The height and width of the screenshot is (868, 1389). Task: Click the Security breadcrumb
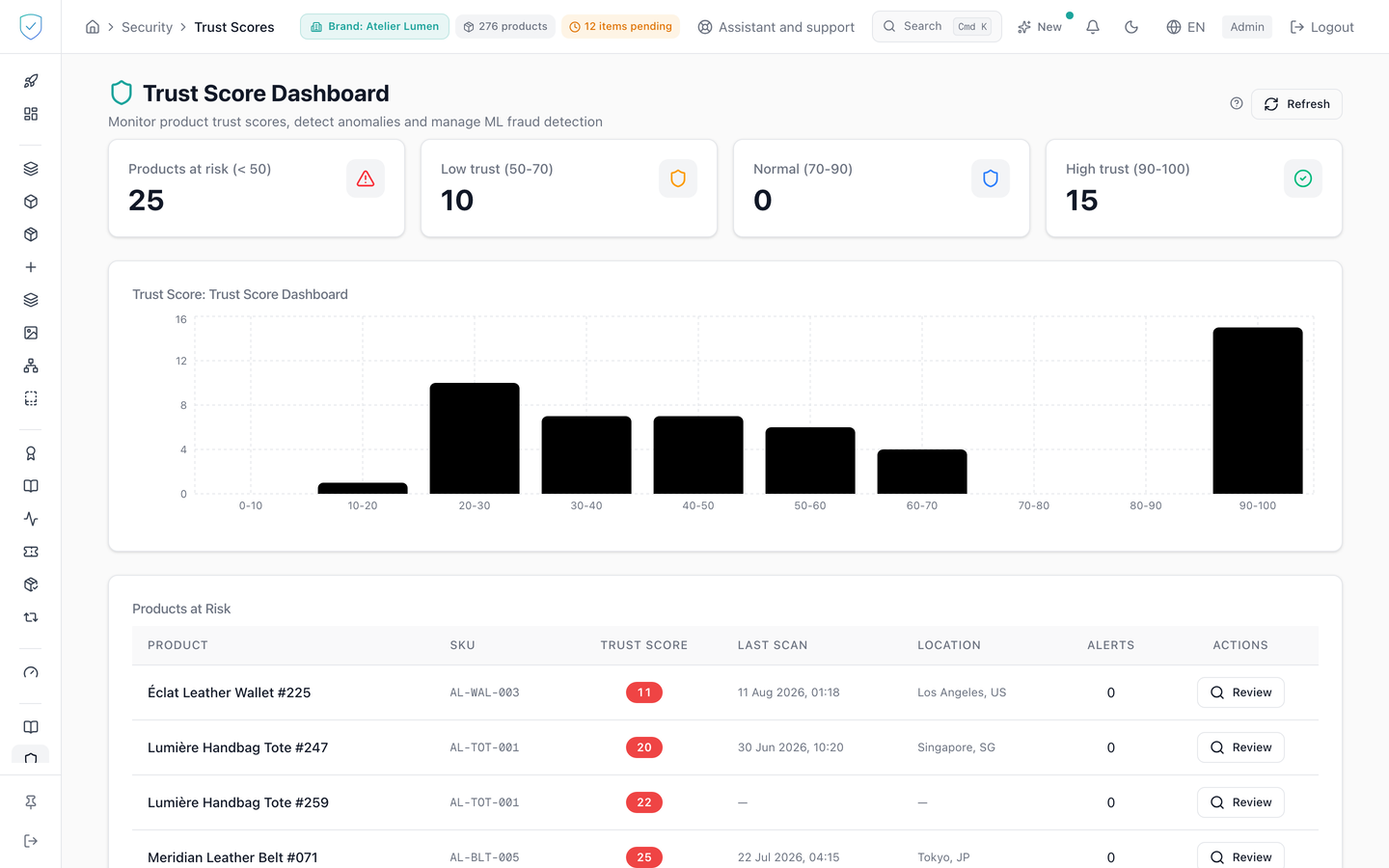pyautogui.click(x=147, y=27)
